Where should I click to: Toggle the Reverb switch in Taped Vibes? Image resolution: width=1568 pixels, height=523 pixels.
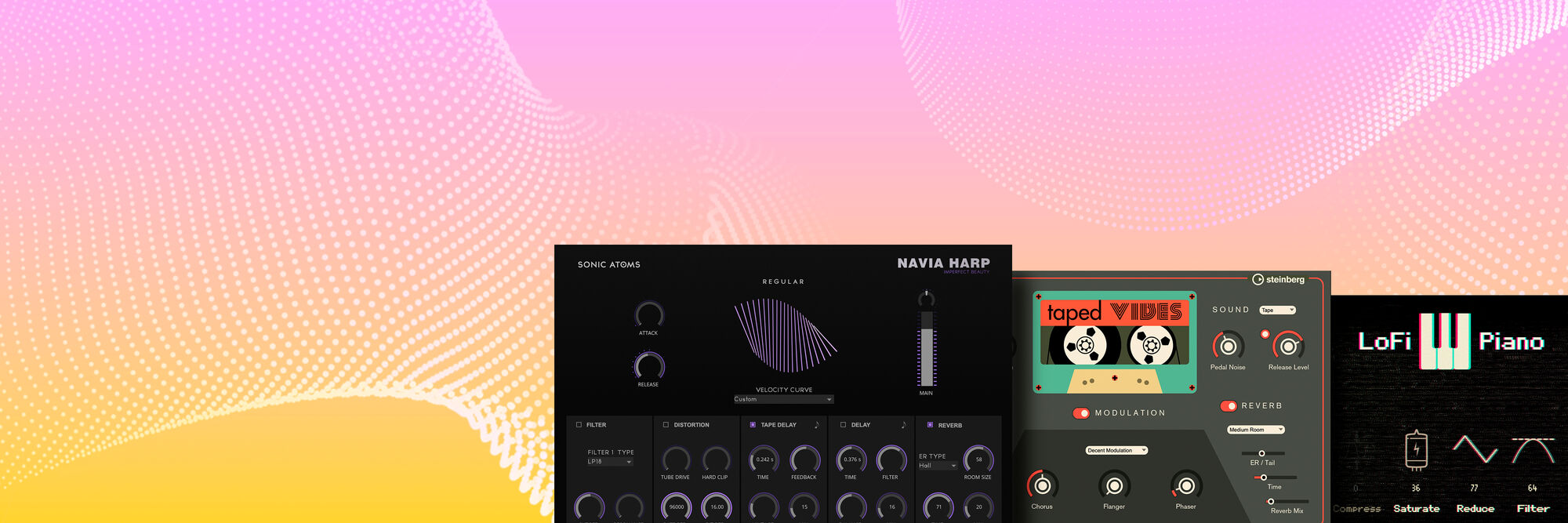(x=1229, y=406)
